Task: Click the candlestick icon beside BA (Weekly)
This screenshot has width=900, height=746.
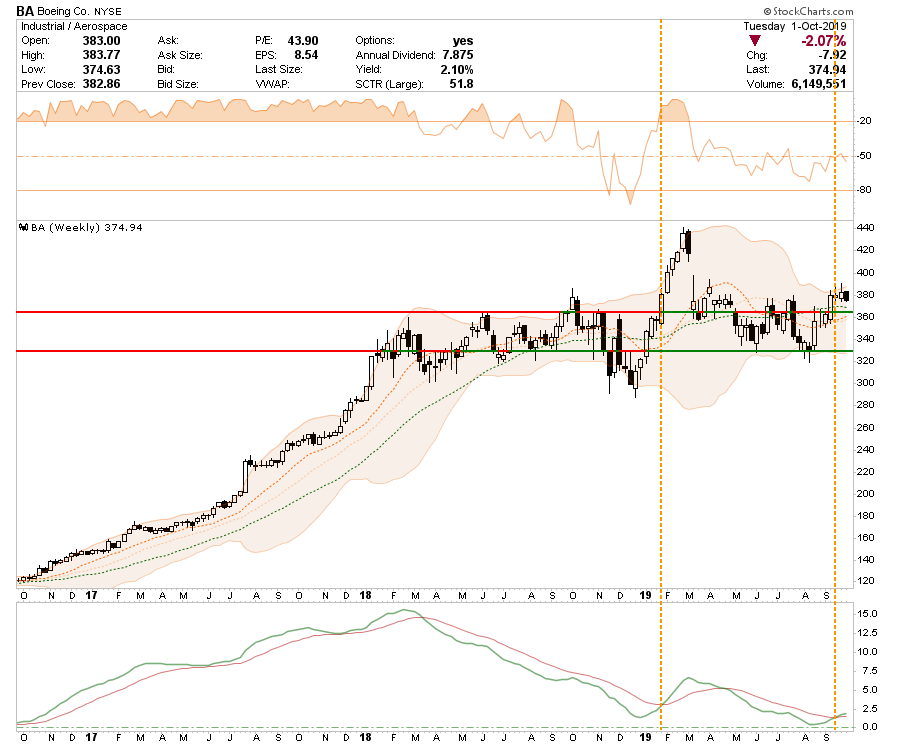Action: pos(24,227)
